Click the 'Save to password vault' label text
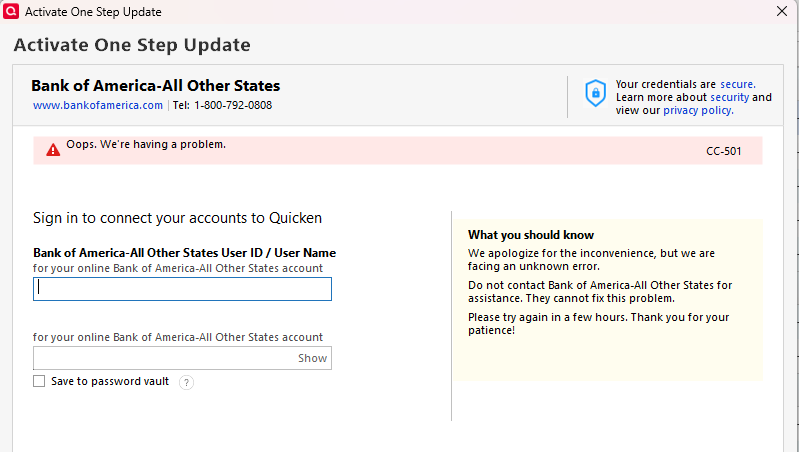 (110, 381)
